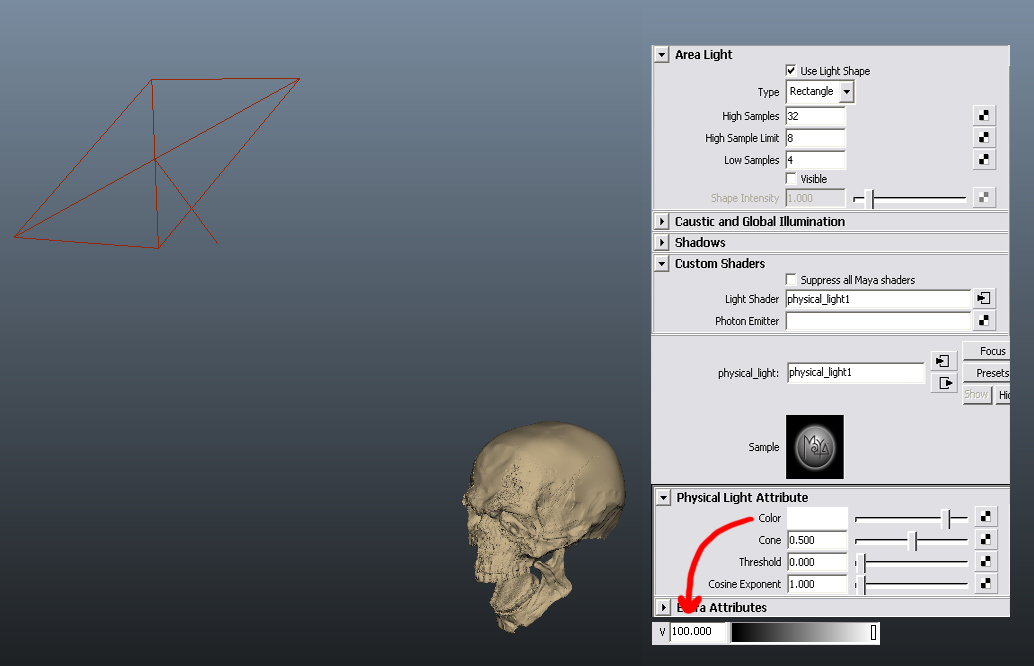Click map button next to Photon Emitter
The width and height of the screenshot is (1034, 666).
983,320
